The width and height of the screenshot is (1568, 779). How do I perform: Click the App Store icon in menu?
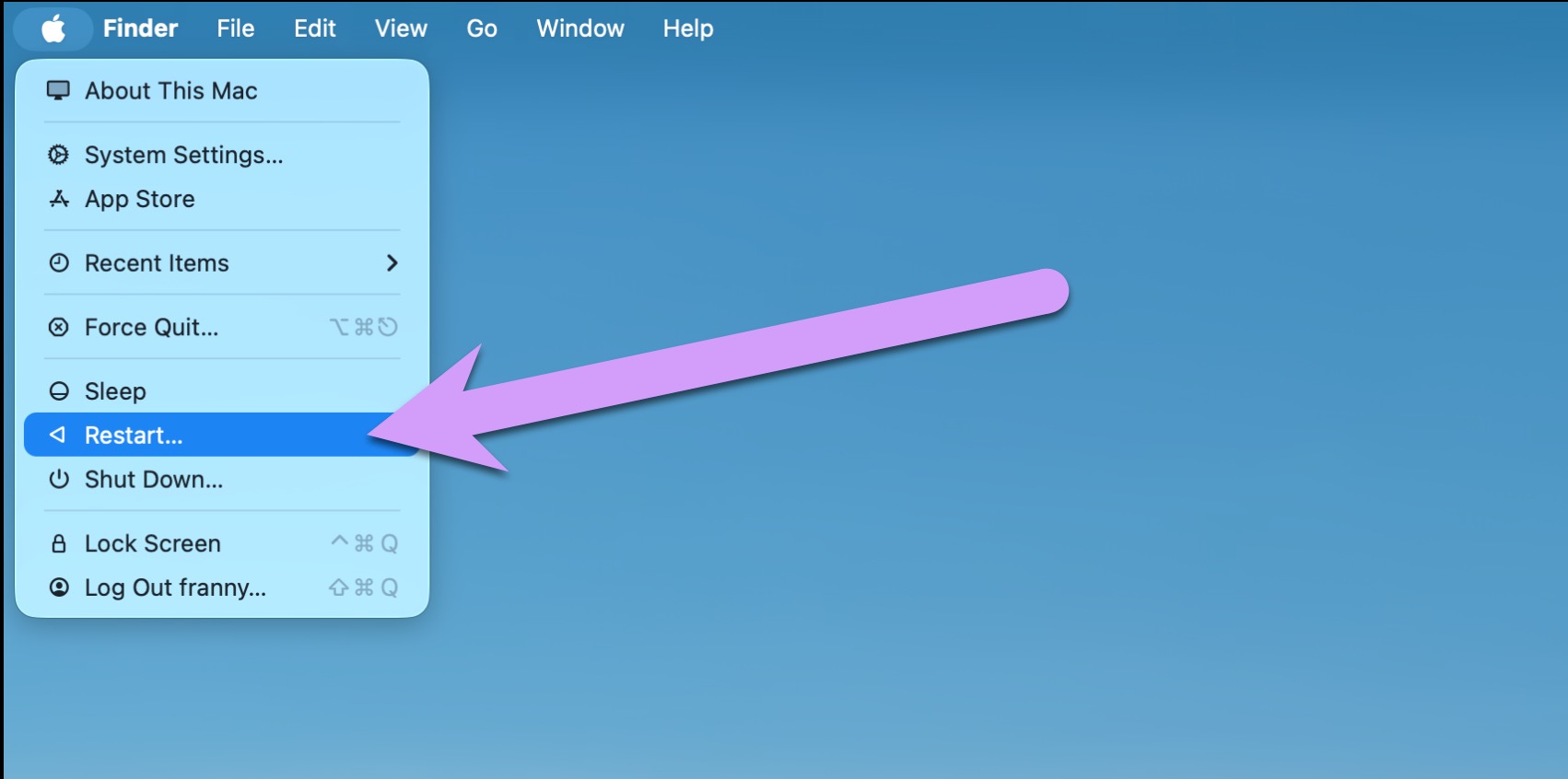59,199
